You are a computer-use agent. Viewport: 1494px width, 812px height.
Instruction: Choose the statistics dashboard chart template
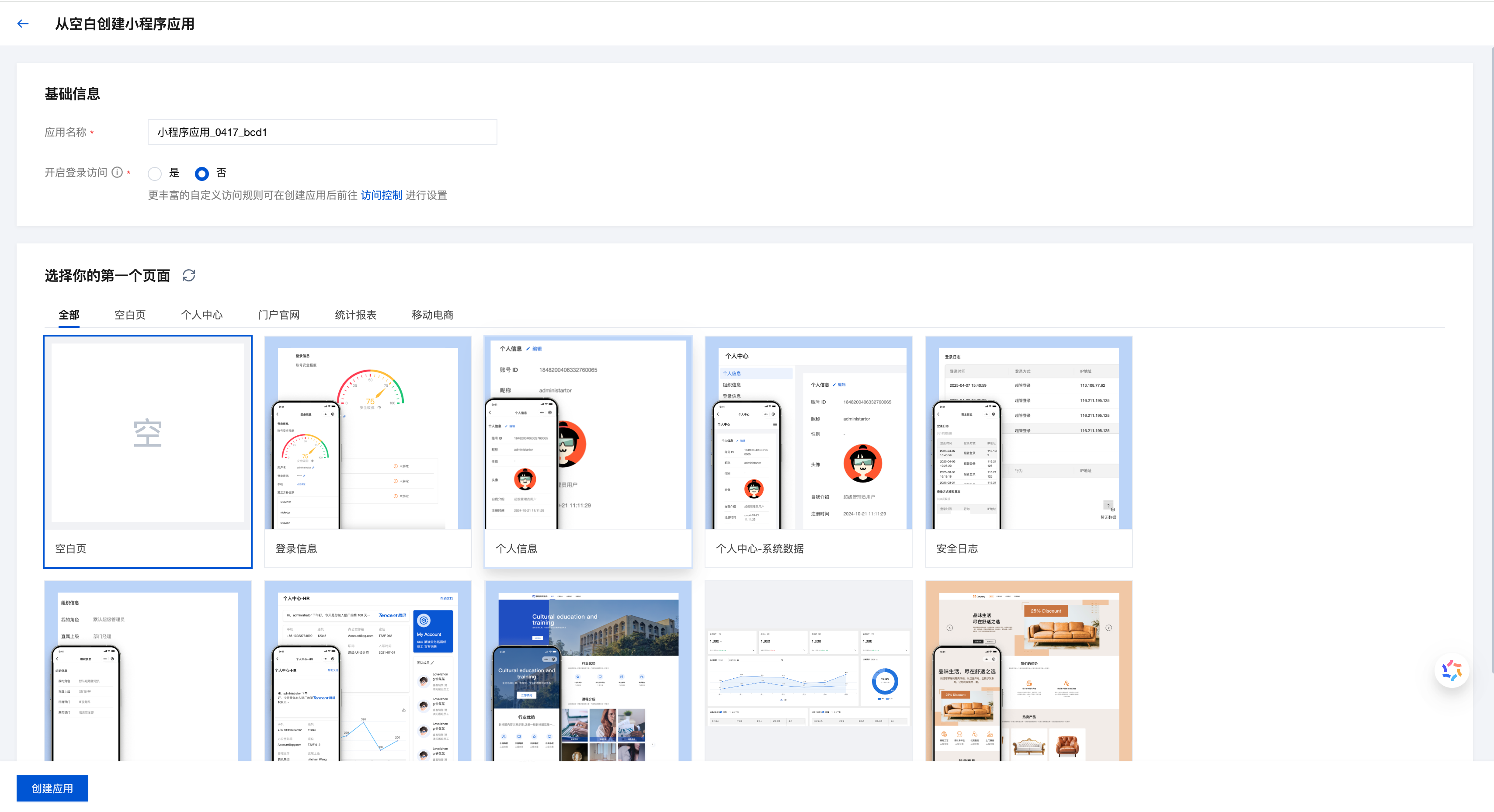tap(809, 671)
